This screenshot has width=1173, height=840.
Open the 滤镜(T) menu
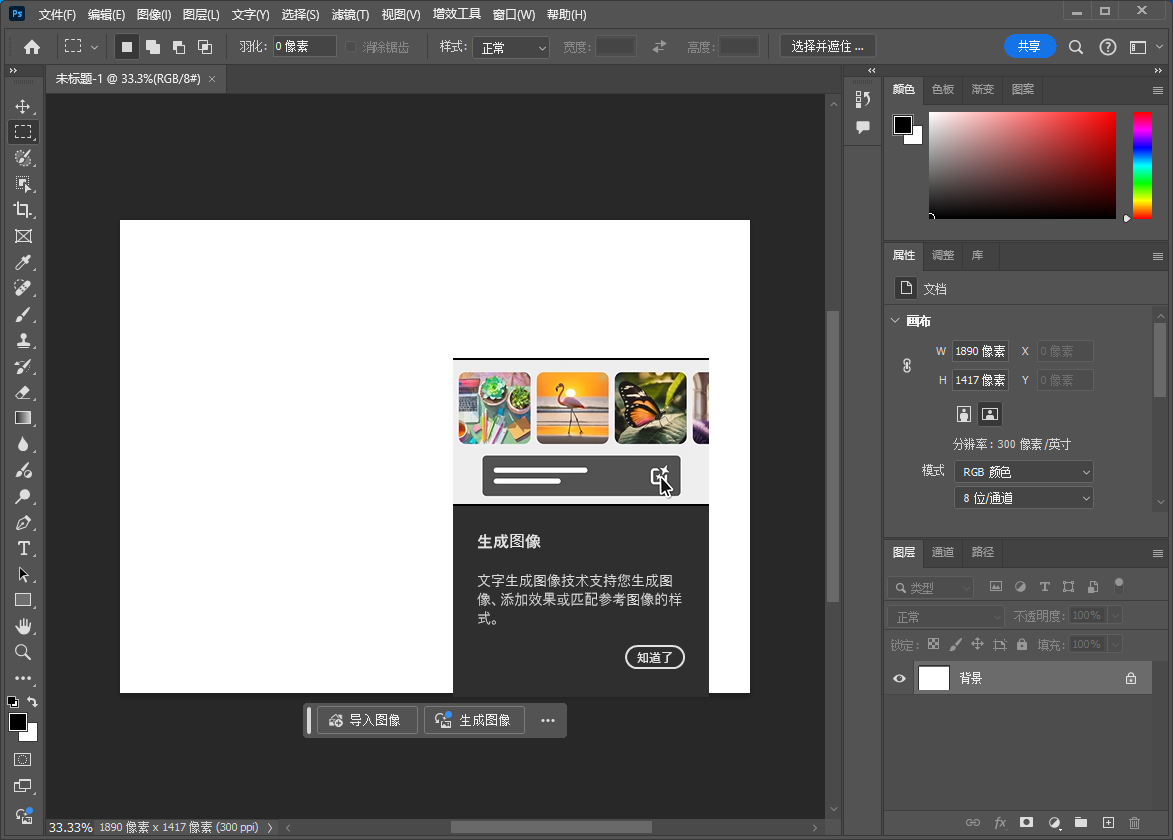click(350, 15)
